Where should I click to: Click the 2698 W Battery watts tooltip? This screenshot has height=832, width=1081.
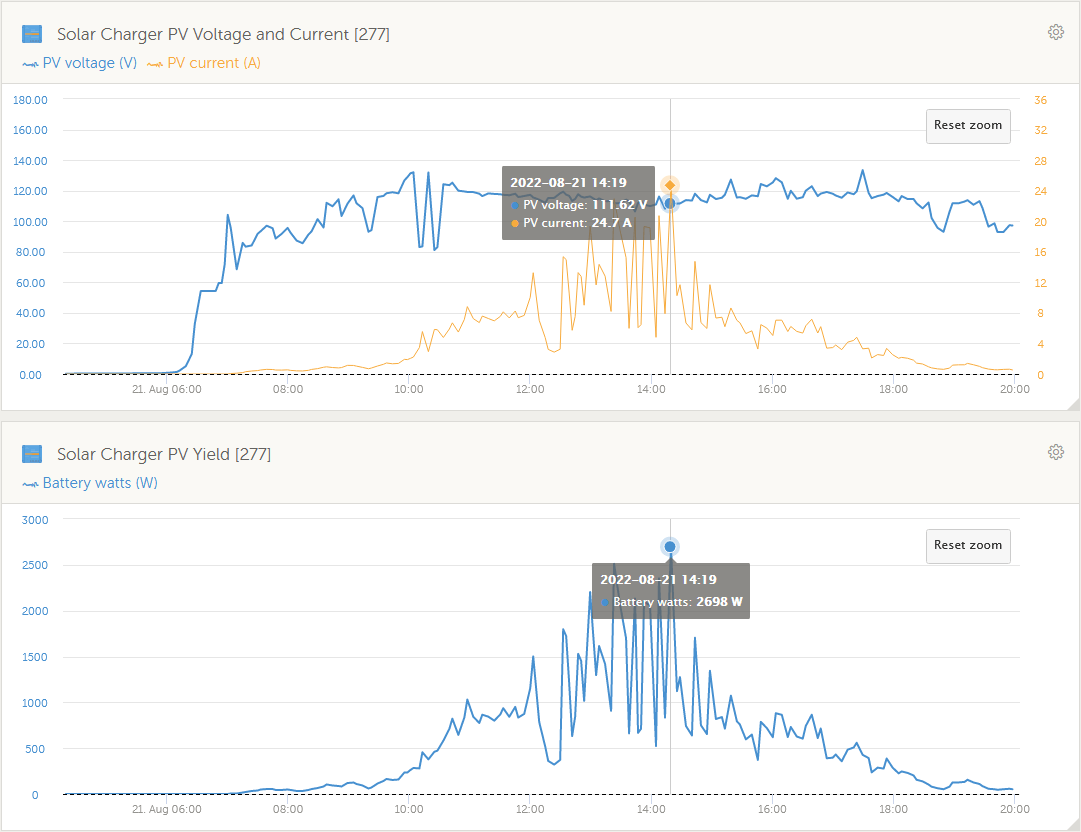(x=671, y=591)
